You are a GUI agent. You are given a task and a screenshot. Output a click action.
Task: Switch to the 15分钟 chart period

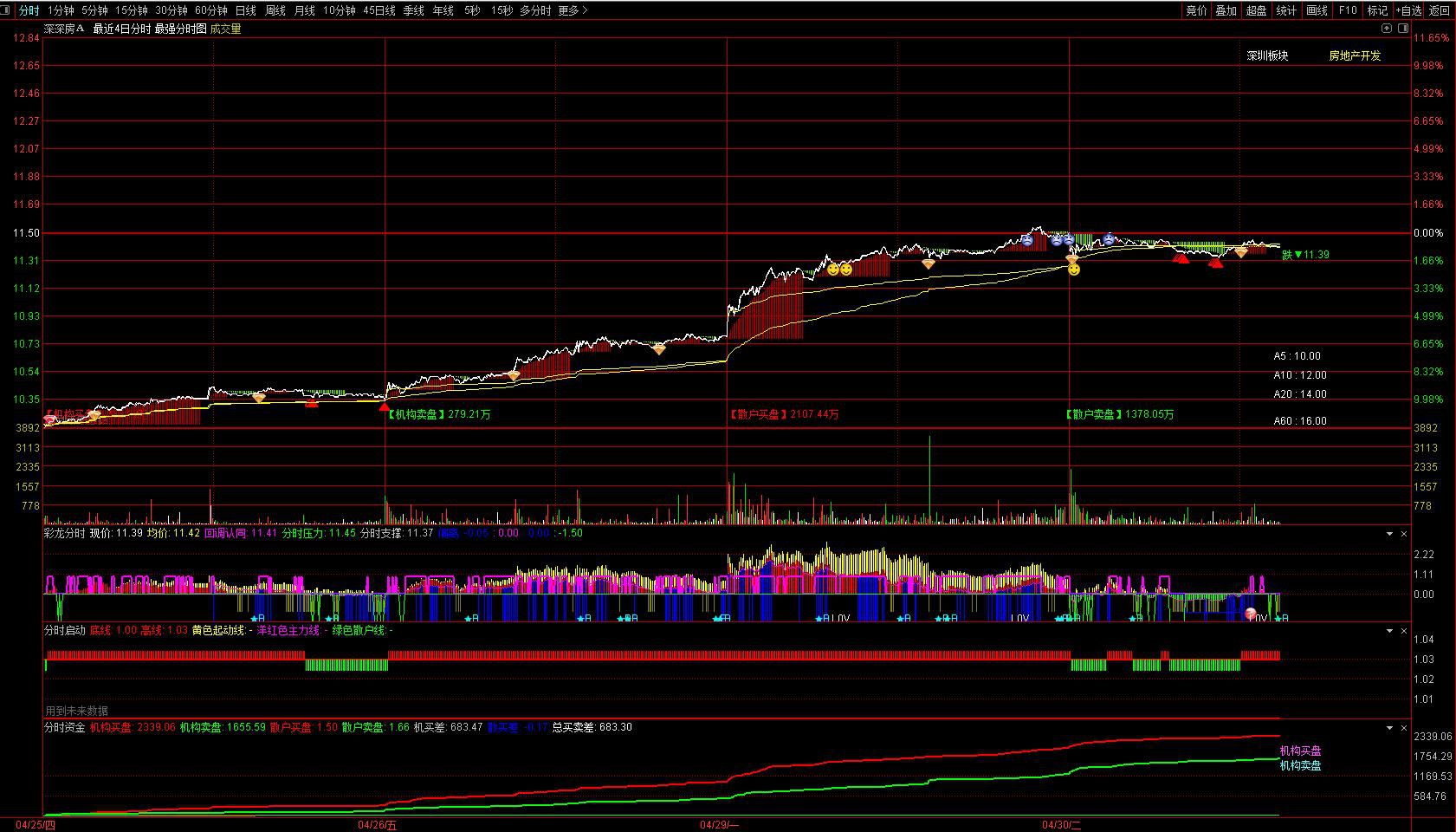132,10
